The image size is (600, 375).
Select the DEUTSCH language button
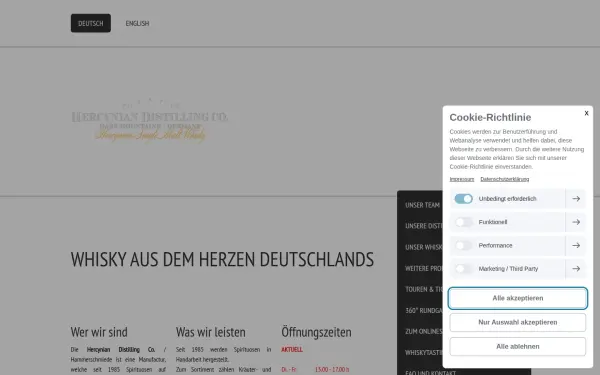[x=91, y=23]
